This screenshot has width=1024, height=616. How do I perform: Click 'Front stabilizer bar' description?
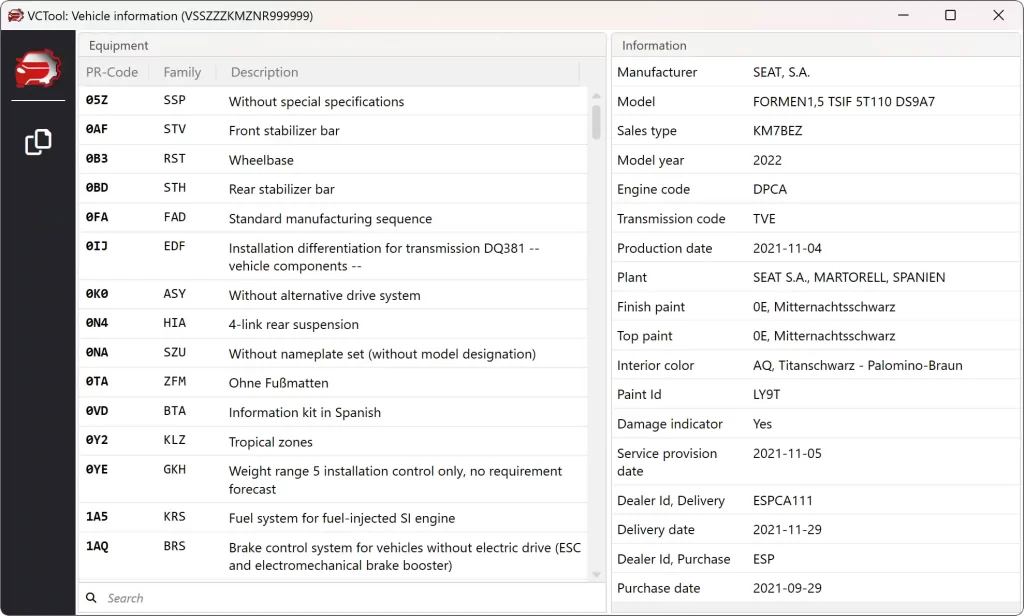coord(284,131)
